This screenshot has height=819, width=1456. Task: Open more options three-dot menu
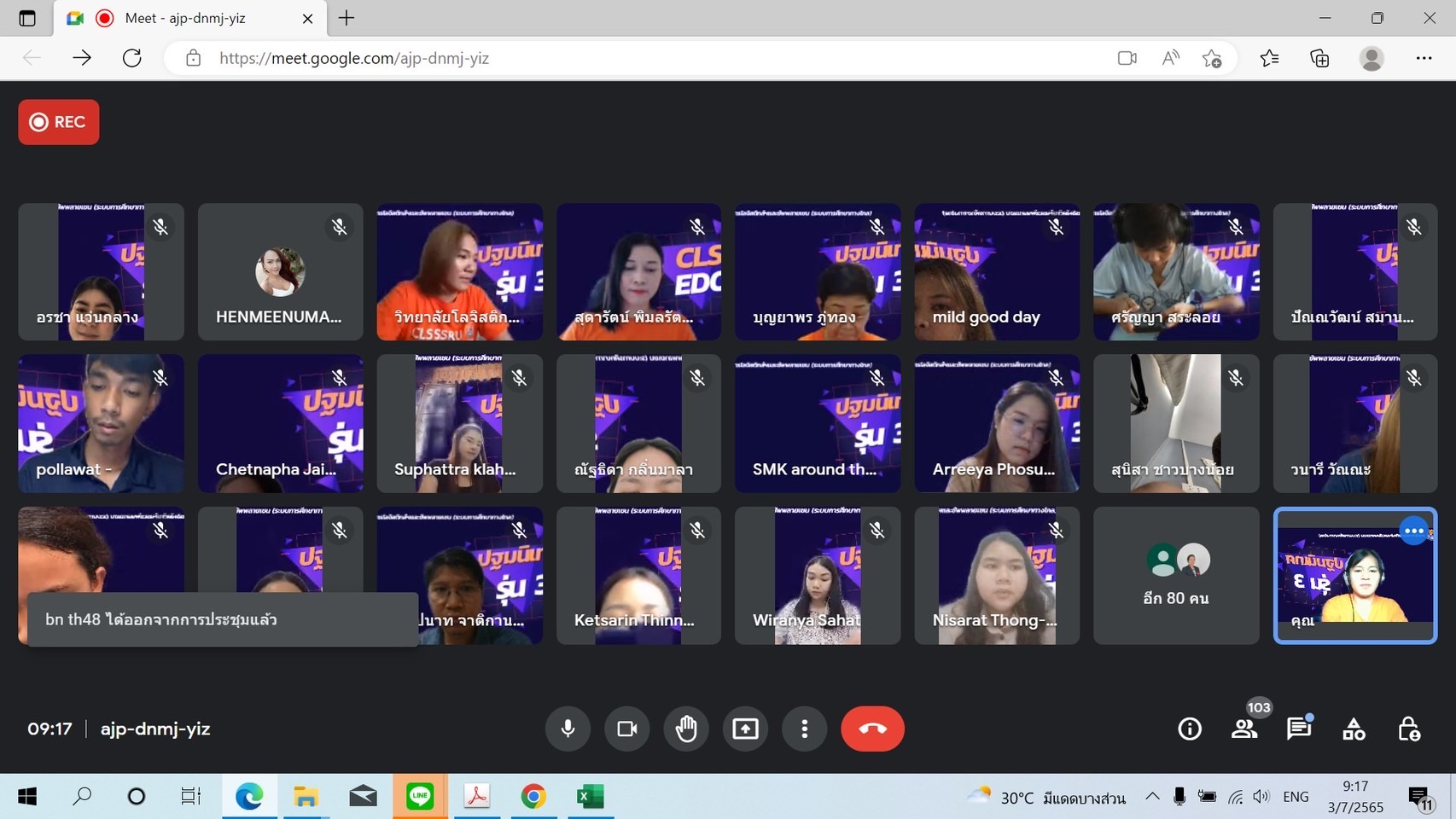coord(804,729)
